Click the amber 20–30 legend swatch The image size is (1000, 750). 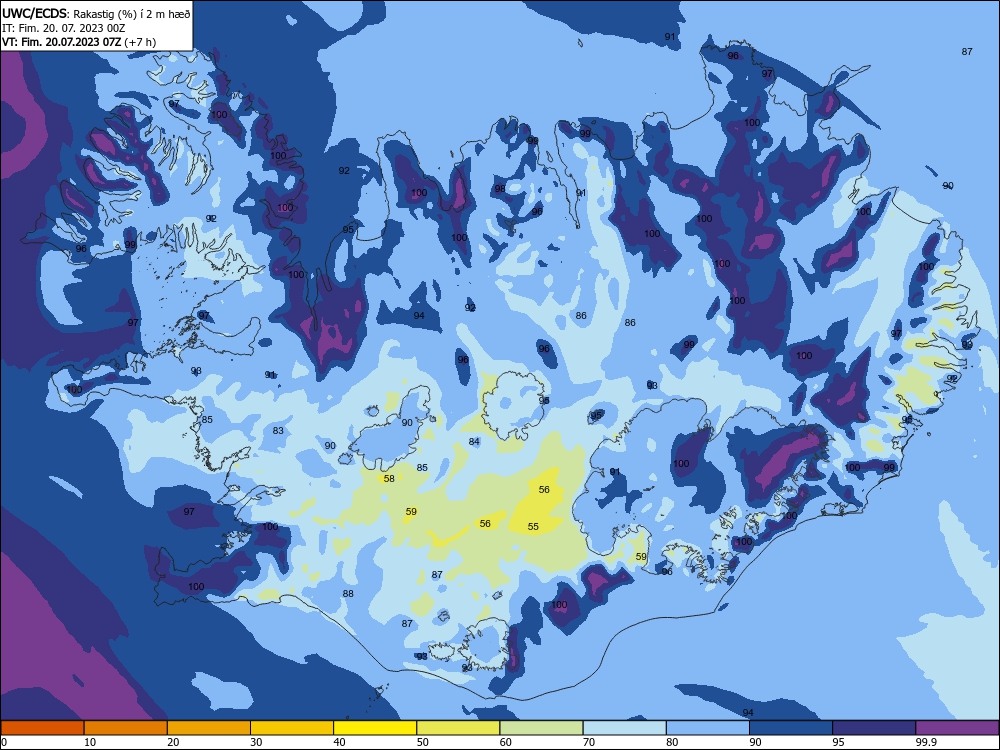(209, 728)
